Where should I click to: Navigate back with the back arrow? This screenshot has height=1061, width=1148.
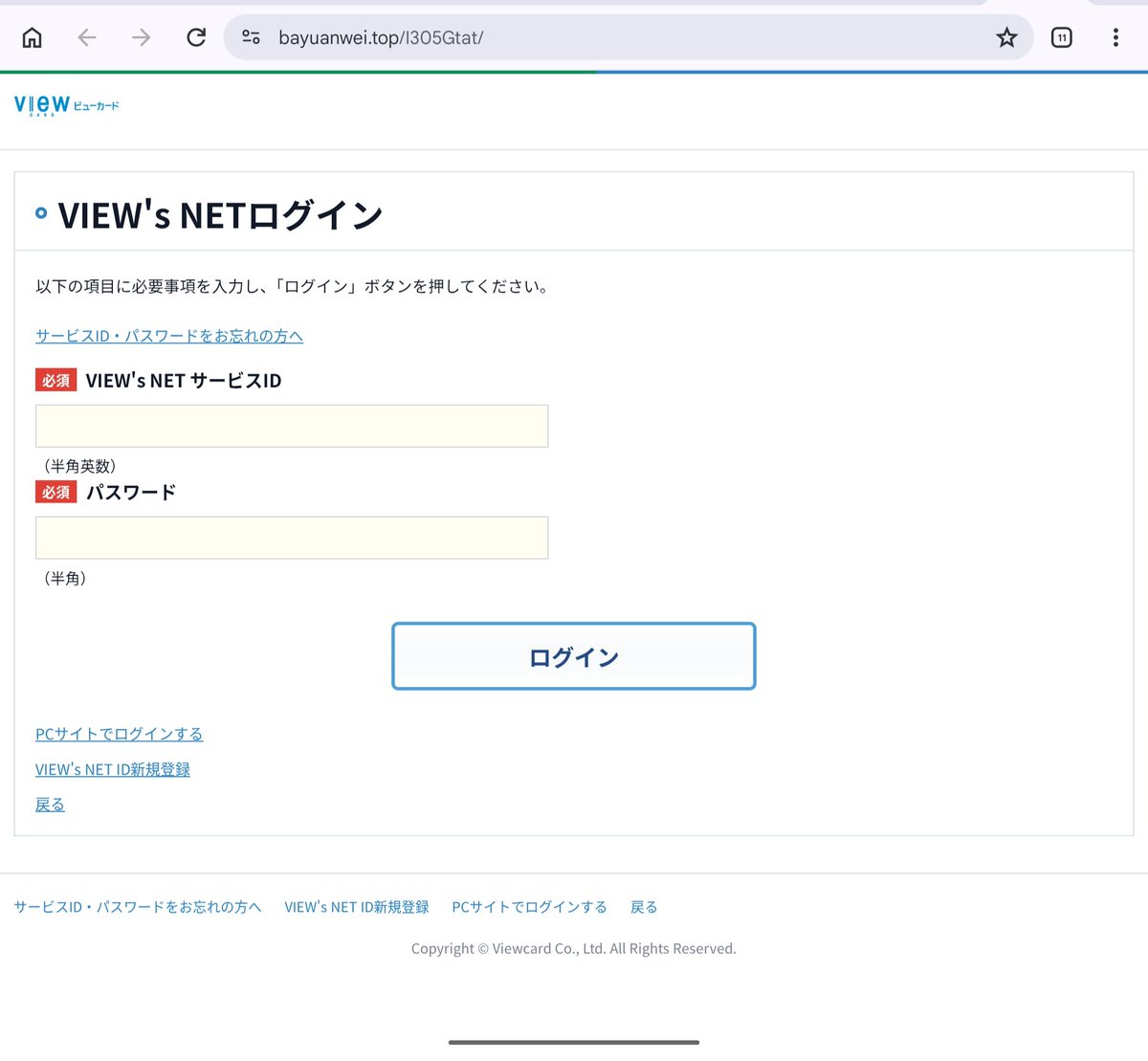87,37
